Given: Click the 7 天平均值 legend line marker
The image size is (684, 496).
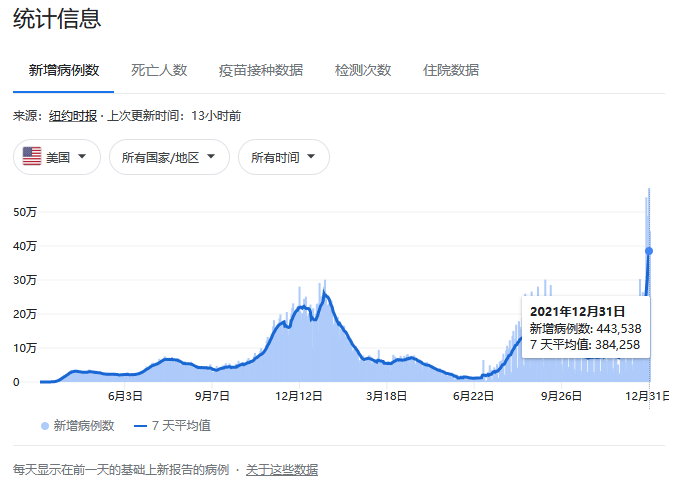Looking at the screenshot, I should click(139, 426).
